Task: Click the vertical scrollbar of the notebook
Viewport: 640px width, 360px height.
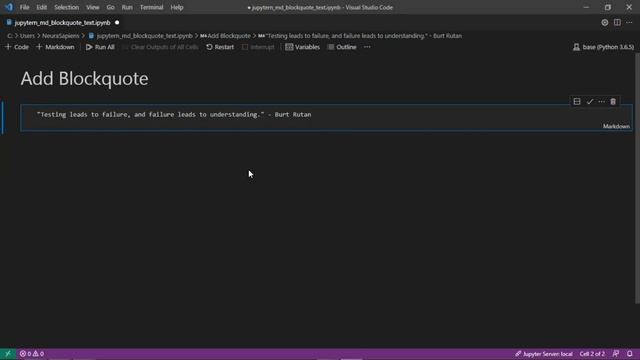Action: click(x=637, y=178)
